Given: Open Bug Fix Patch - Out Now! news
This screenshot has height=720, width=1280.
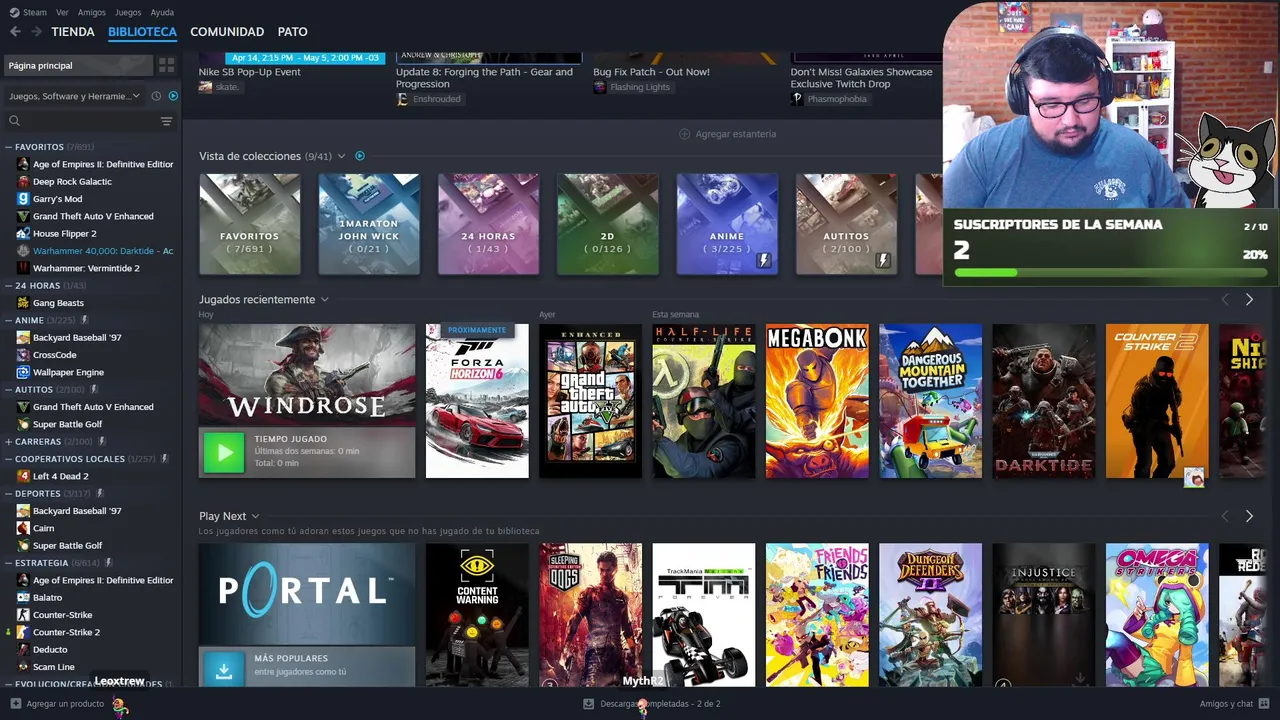Looking at the screenshot, I should click(x=651, y=72).
